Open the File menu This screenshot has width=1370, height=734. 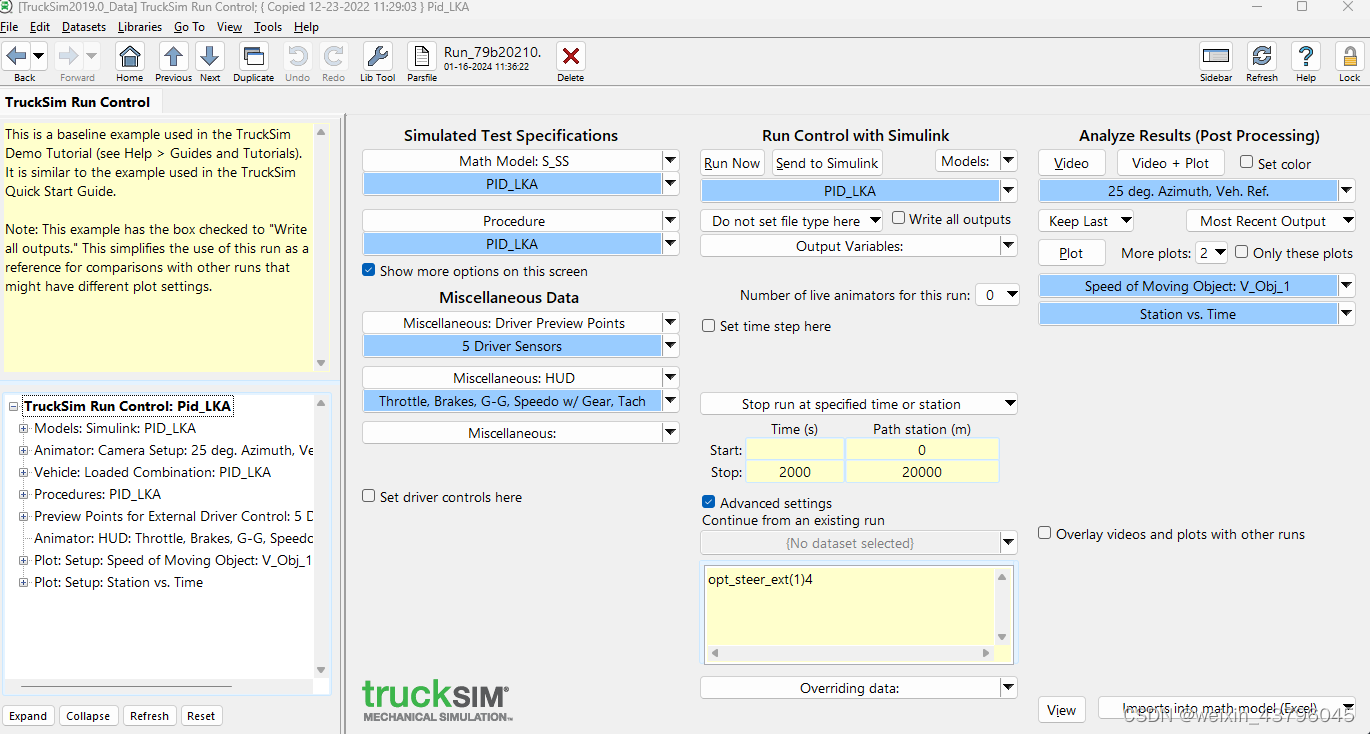point(9,27)
